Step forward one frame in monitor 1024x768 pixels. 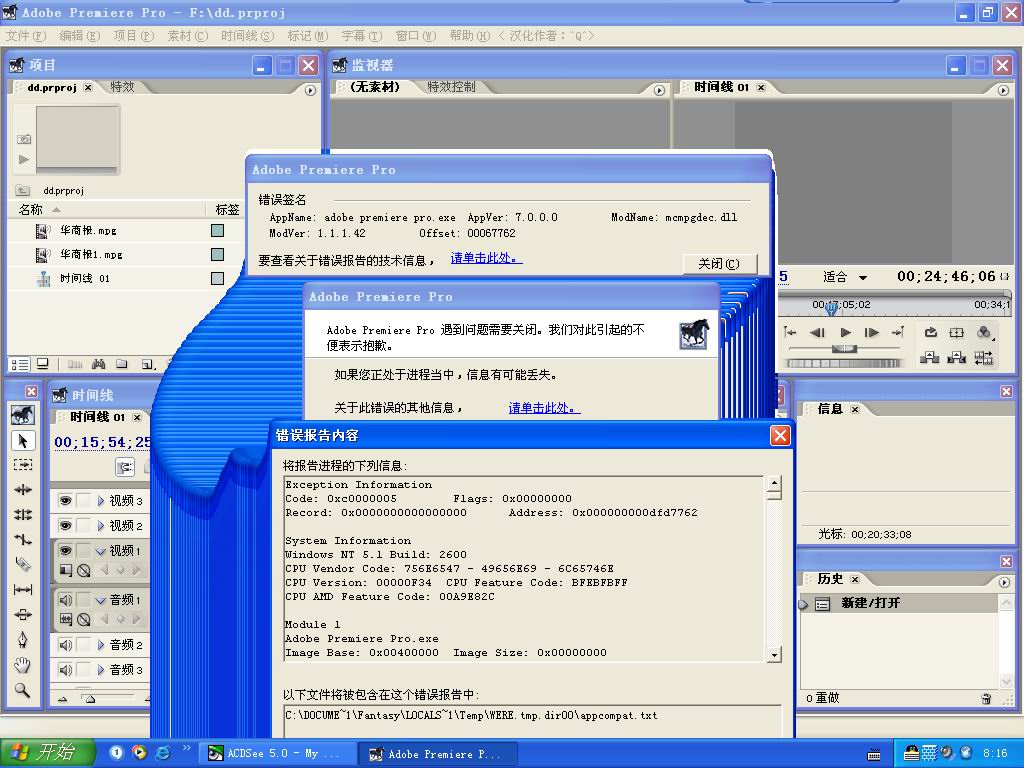pyautogui.click(x=872, y=332)
